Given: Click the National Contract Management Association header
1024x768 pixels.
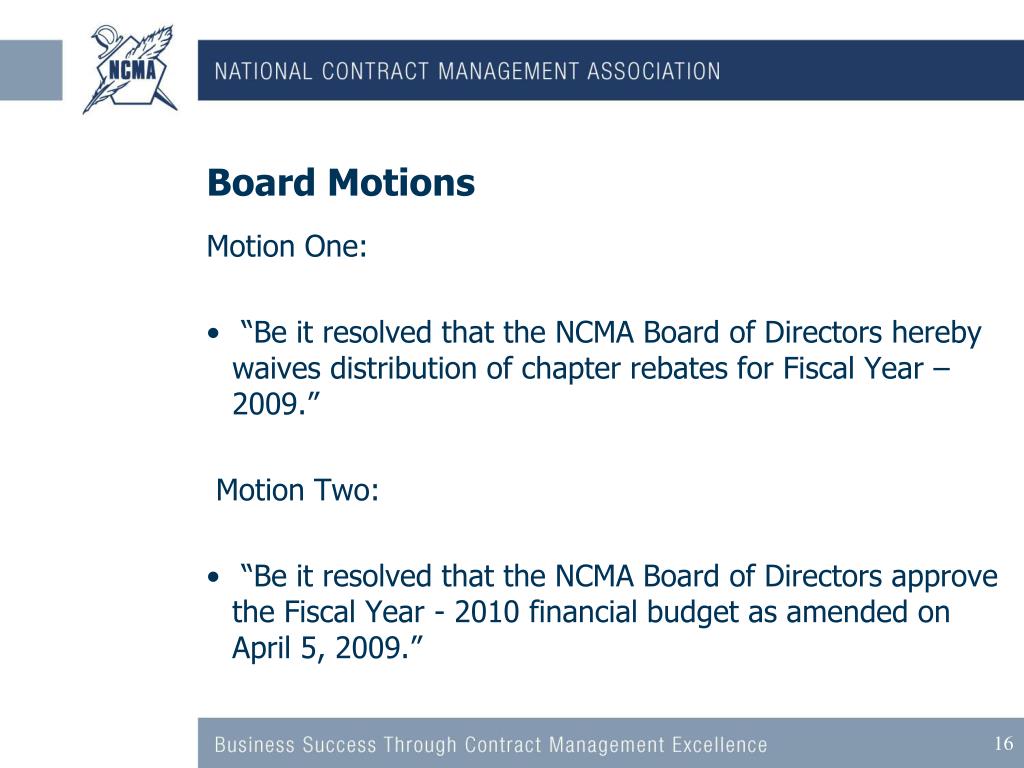Looking at the screenshot, I should (x=468, y=71).
